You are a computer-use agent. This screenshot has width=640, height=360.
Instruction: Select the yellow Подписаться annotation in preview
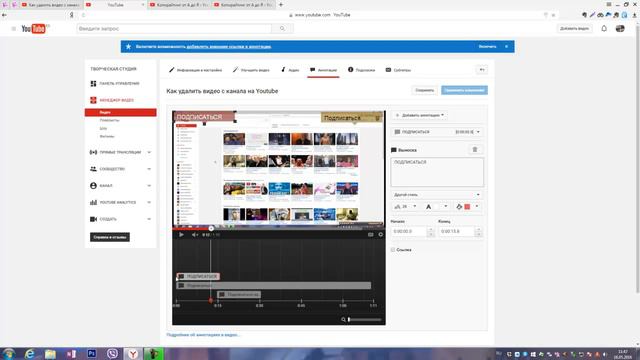[x=351, y=118]
